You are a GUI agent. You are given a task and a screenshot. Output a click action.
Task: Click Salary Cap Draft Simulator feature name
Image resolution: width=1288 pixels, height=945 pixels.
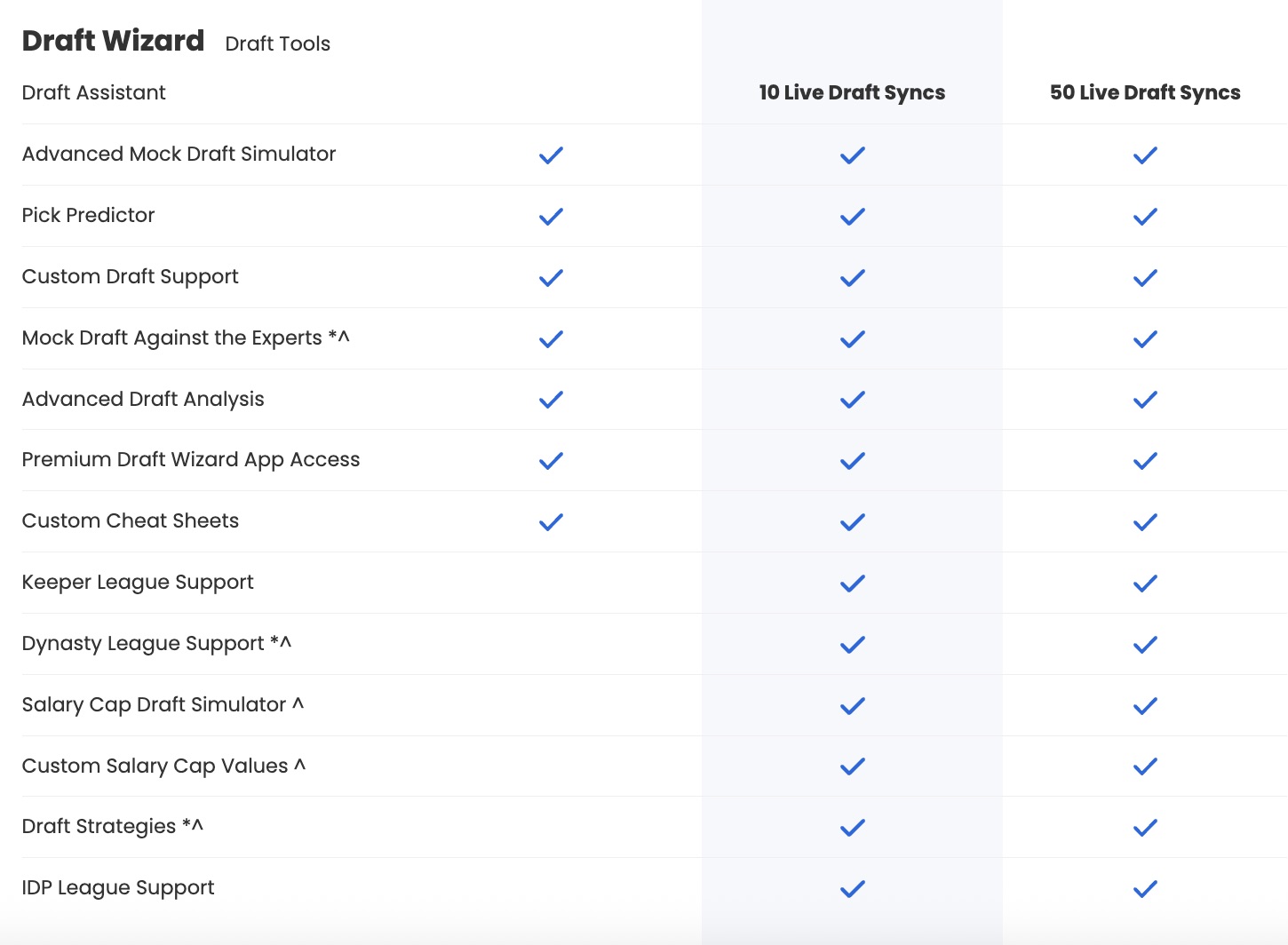point(163,705)
